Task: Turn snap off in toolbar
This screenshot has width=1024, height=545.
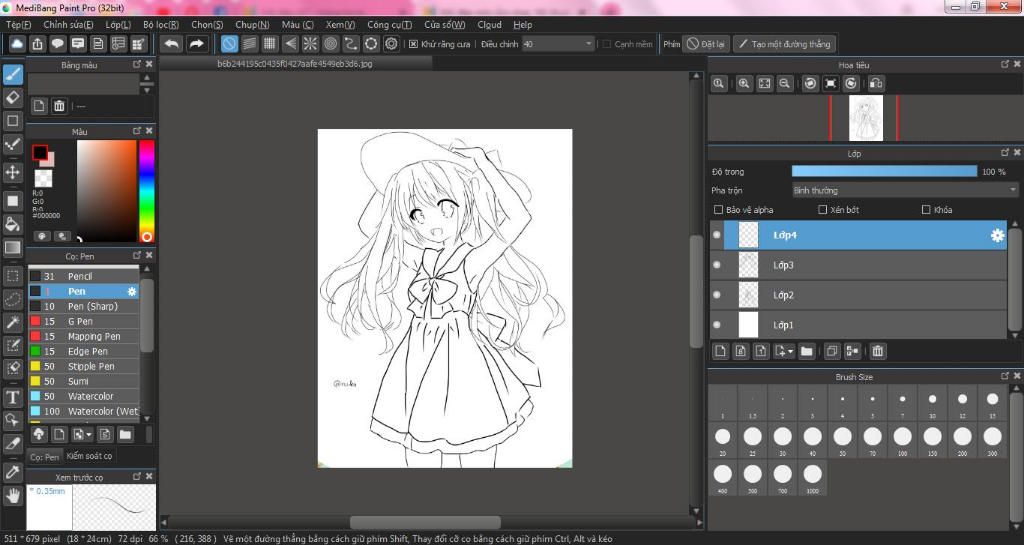Action: tap(229, 44)
